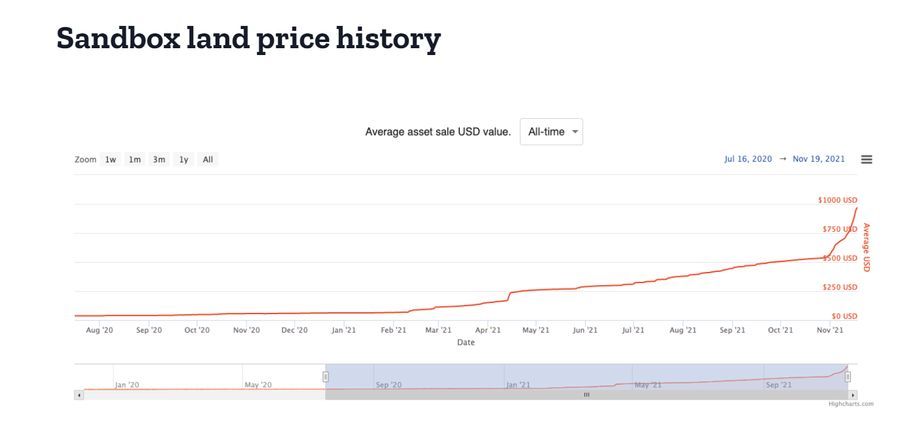Edit the start date Jul 16, 2020

(x=748, y=159)
